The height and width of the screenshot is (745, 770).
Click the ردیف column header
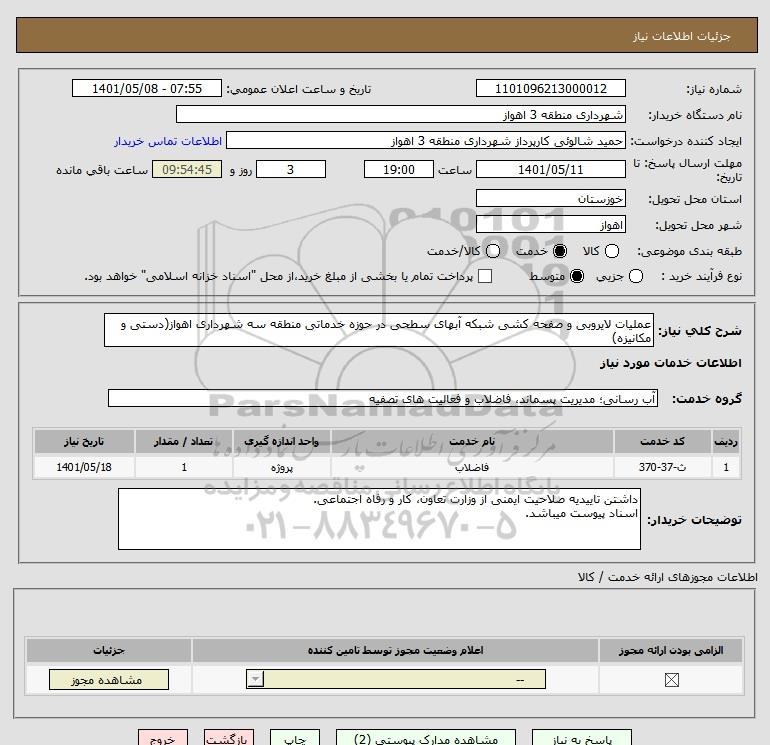pyautogui.click(x=726, y=441)
